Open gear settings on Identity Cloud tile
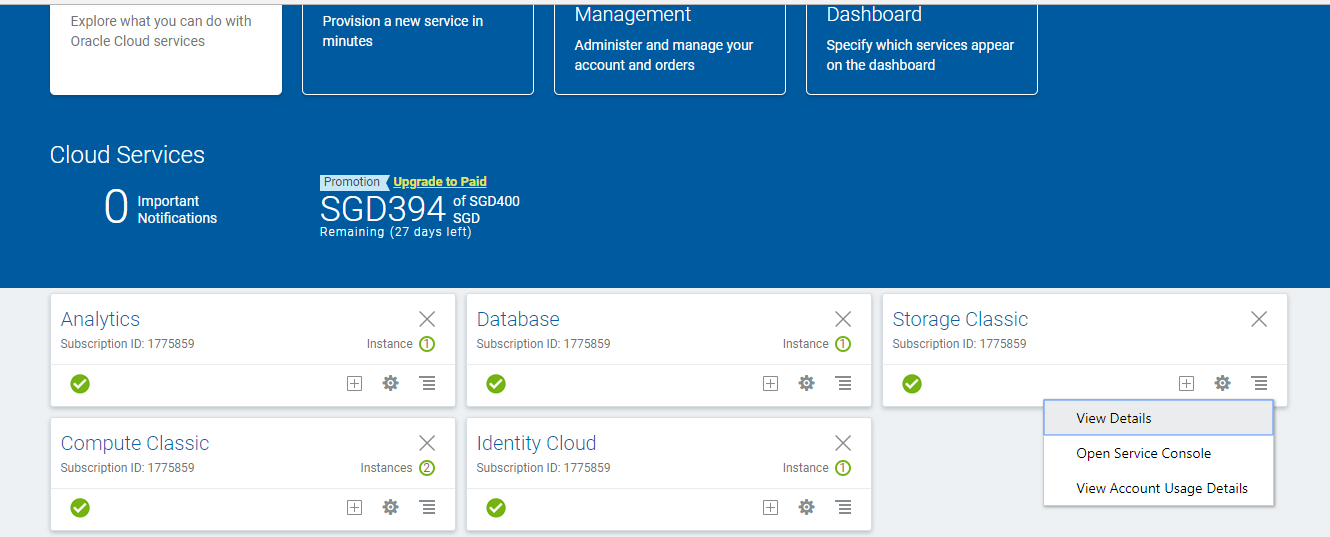1330x537 pixels. tap(807, 507)
